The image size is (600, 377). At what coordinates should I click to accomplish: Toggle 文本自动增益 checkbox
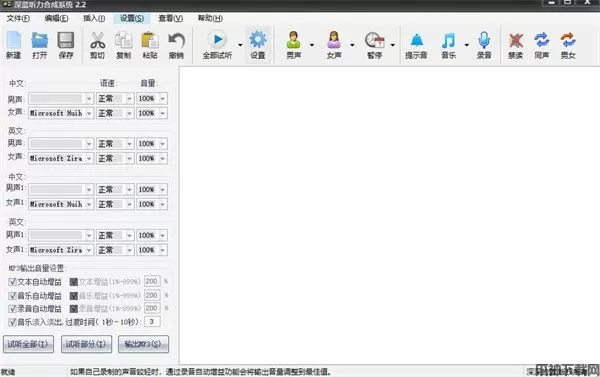[x=12, y=282]
